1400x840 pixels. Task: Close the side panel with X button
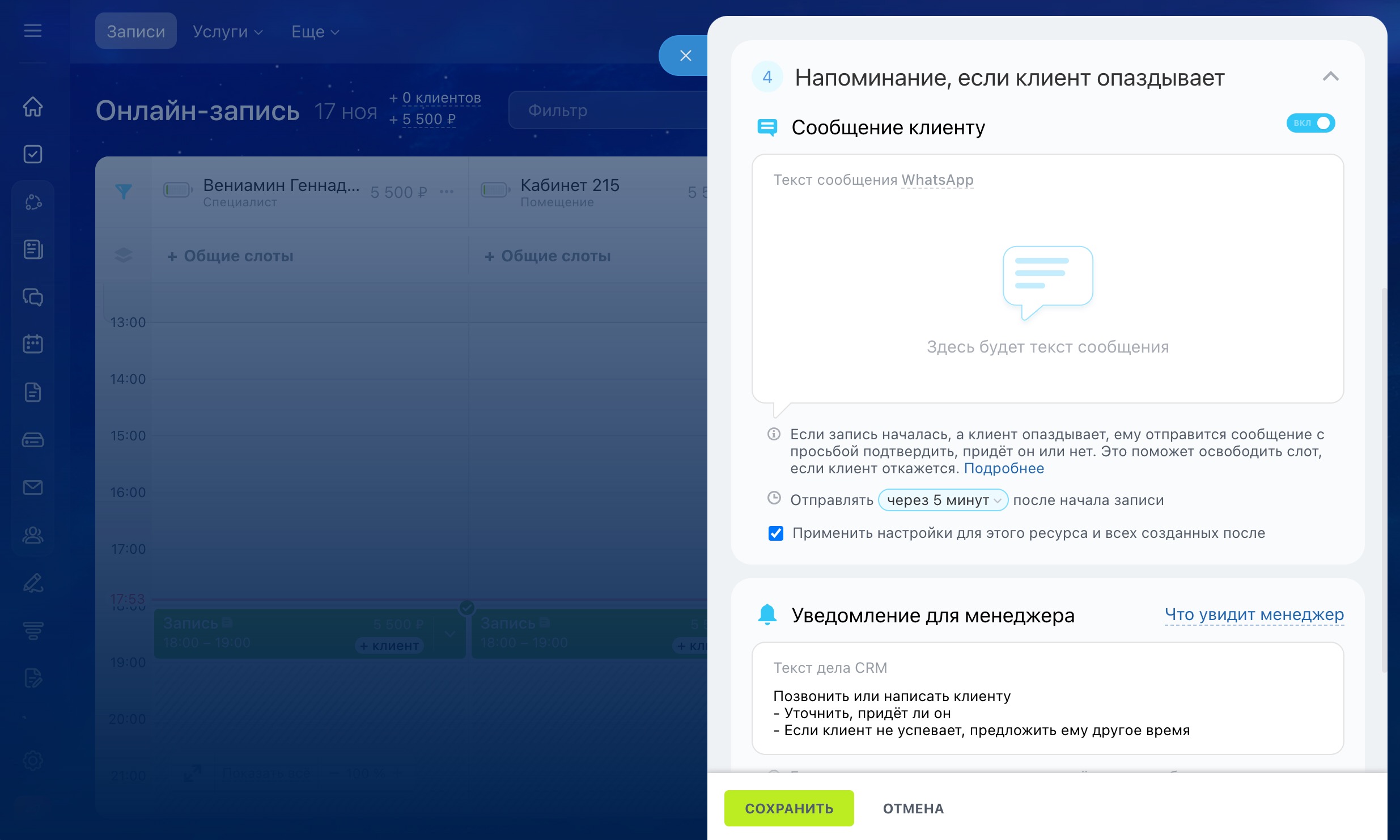coord(685,56)
